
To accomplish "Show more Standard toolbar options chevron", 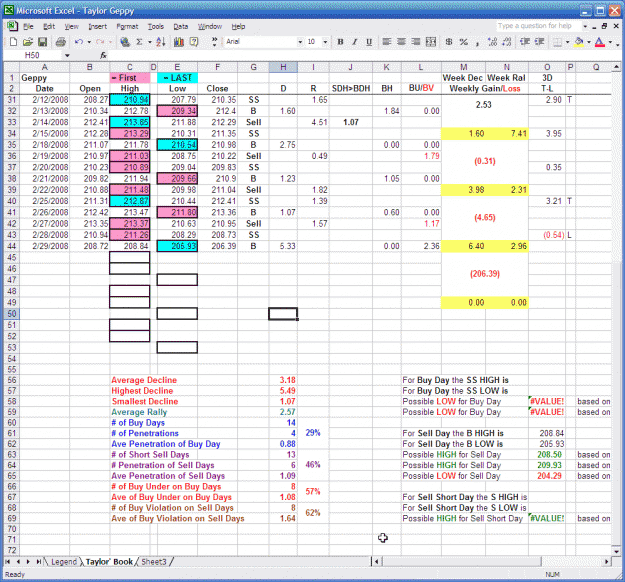I will pos(214,41).
